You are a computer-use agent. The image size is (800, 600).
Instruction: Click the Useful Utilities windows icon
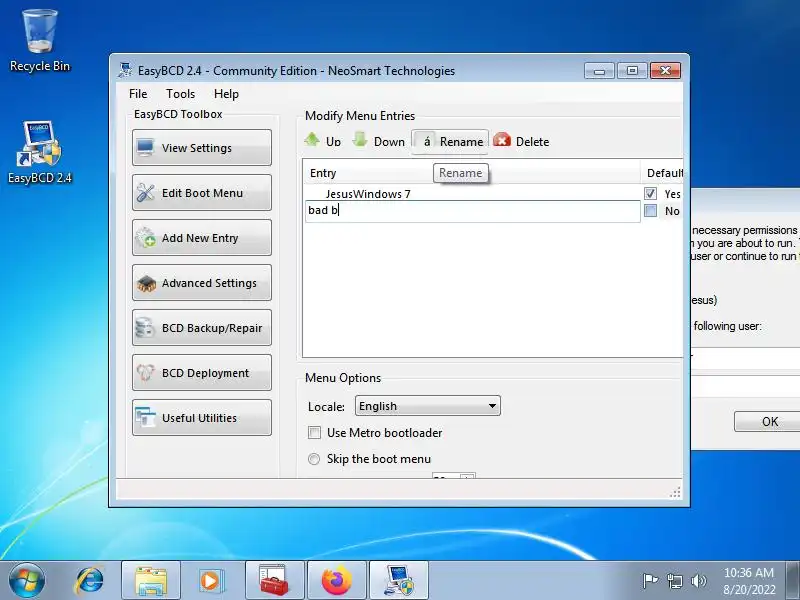point(145,417)
